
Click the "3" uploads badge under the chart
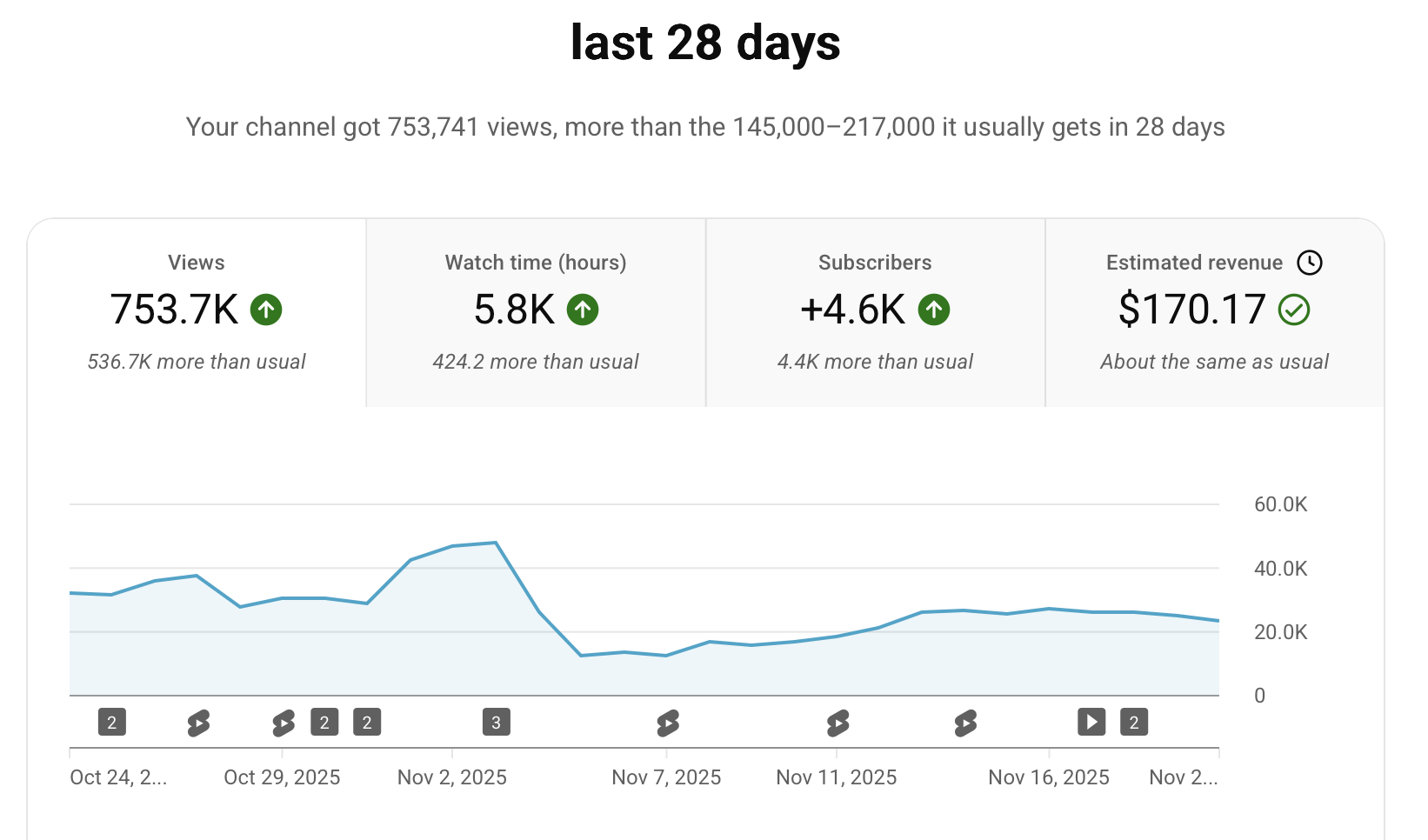pos(496,722)
